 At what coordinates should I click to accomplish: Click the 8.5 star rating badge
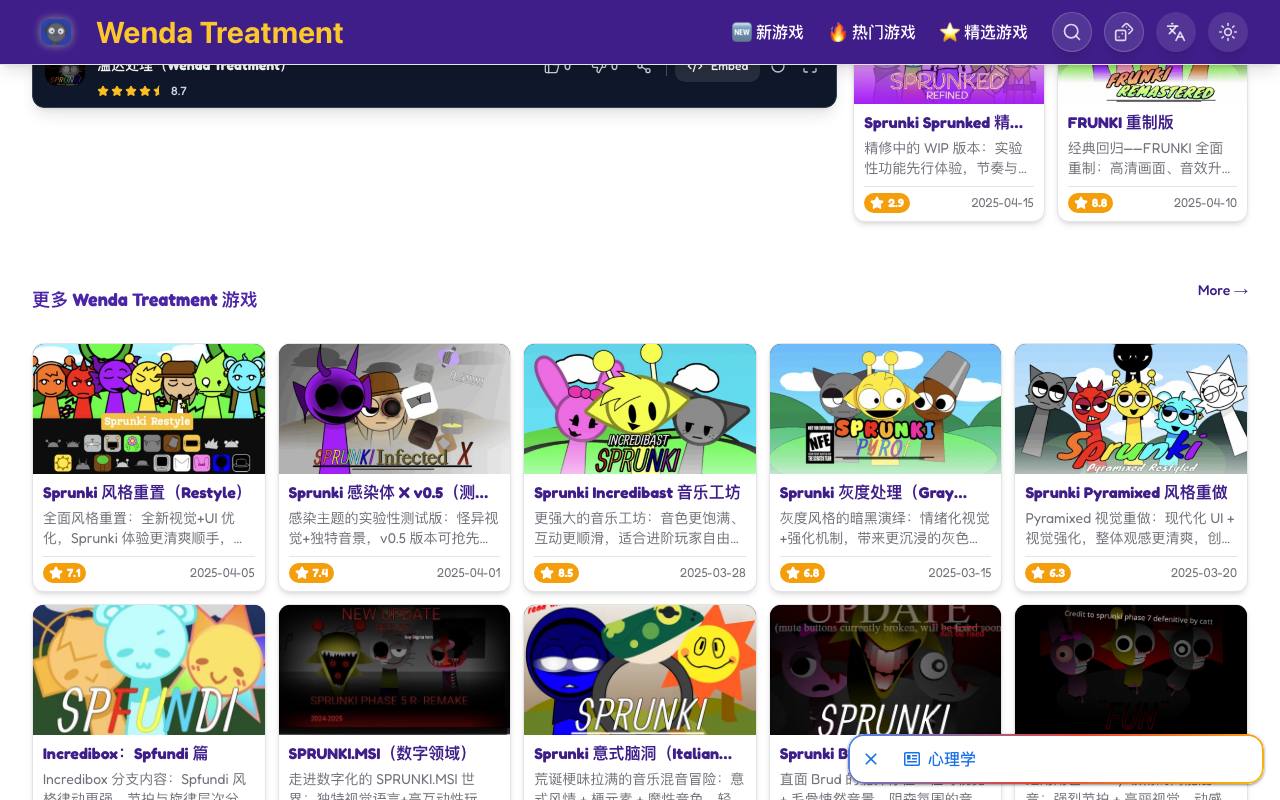(556, 573)
